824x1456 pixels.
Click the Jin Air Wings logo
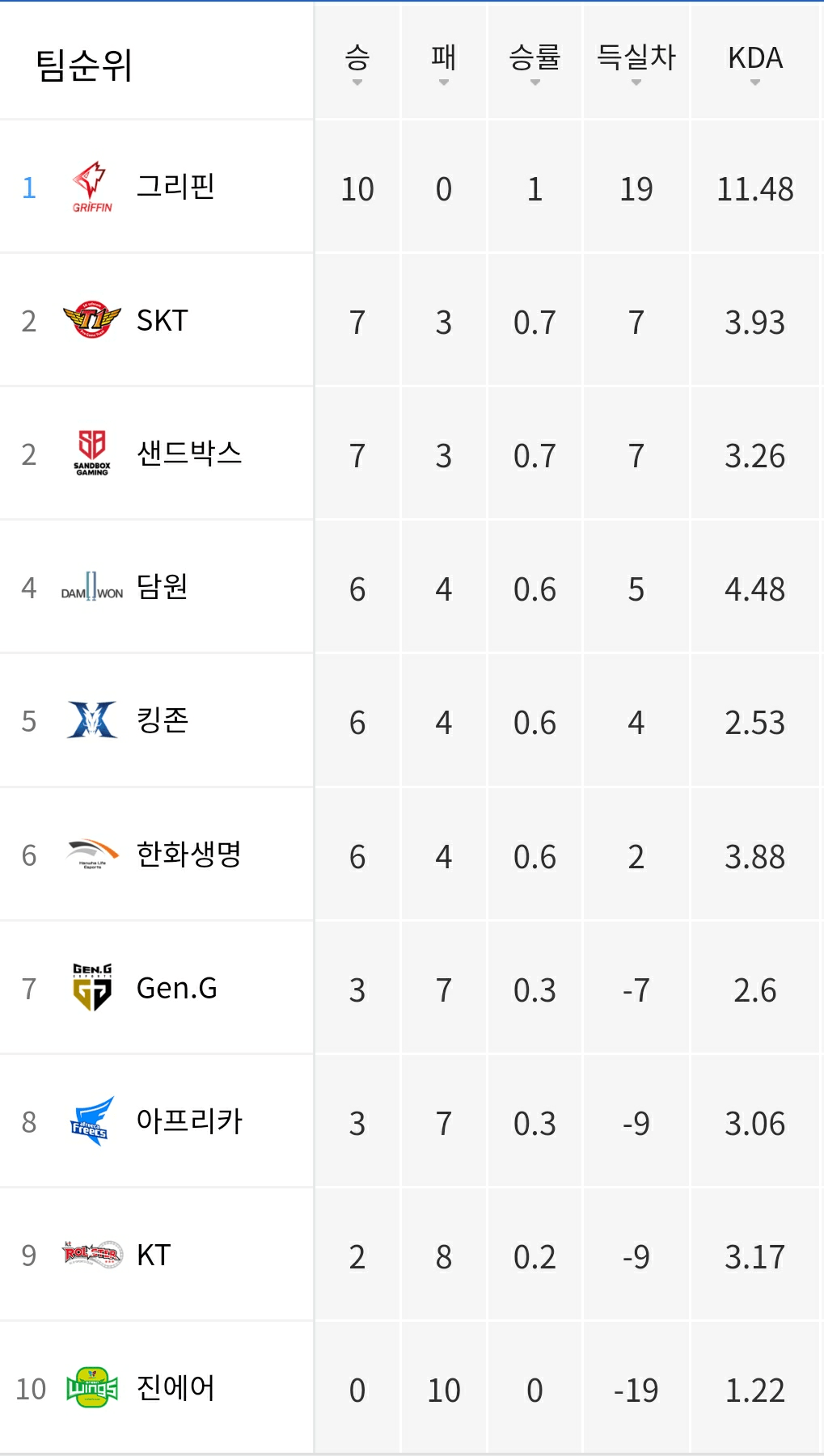(x=91, y=1387)
